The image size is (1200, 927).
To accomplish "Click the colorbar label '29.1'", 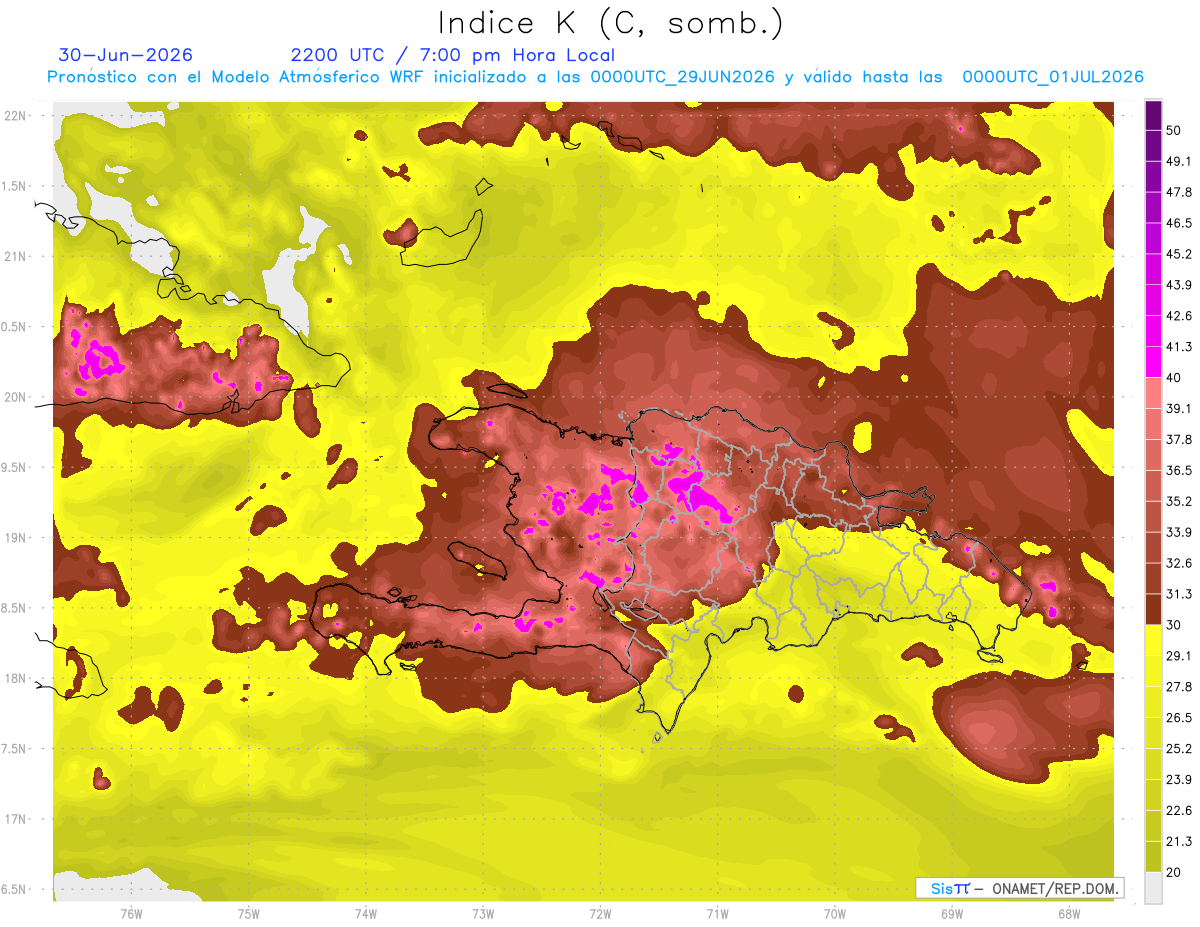I will coord(1178,656).
